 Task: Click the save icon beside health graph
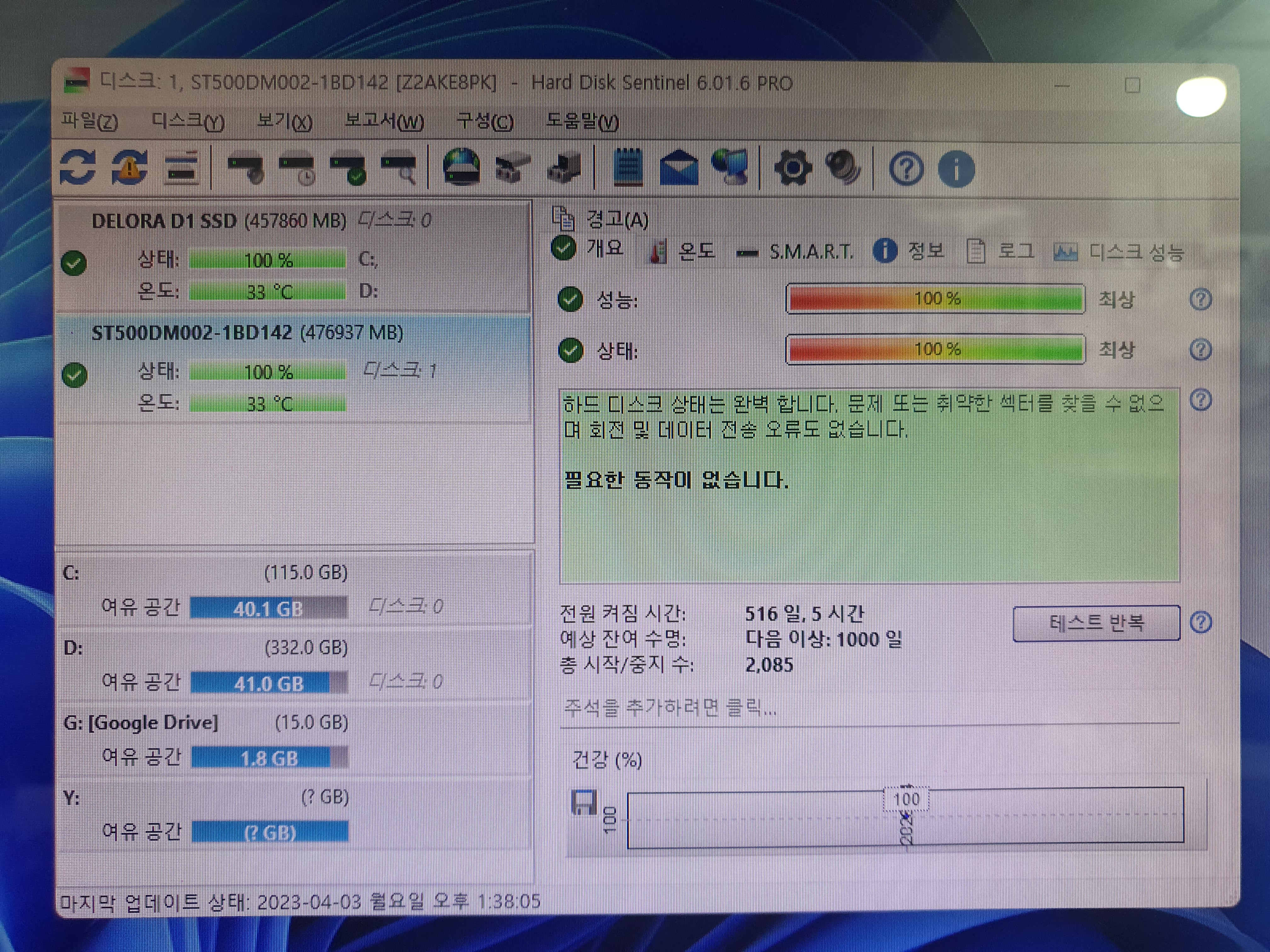[584, 802]
